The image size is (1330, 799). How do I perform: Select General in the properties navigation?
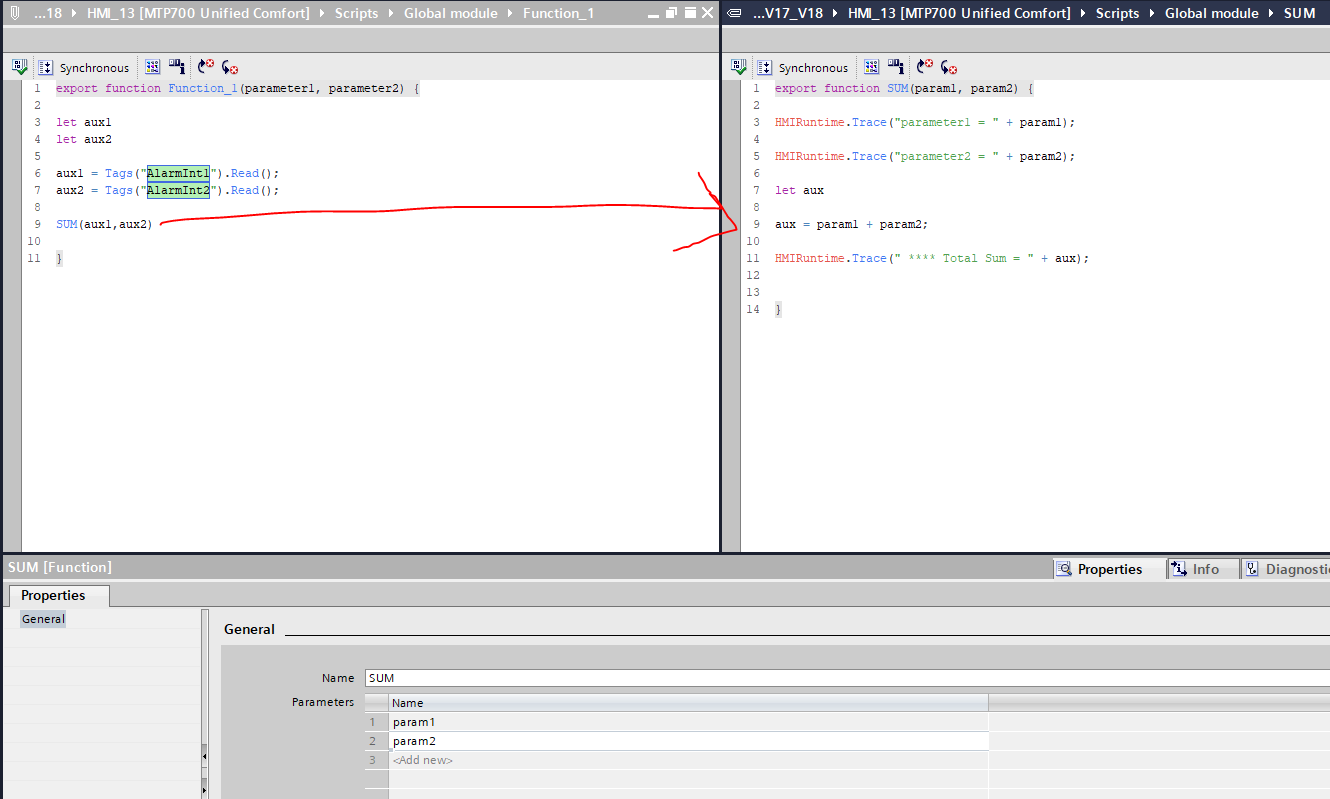pos(43,619)
